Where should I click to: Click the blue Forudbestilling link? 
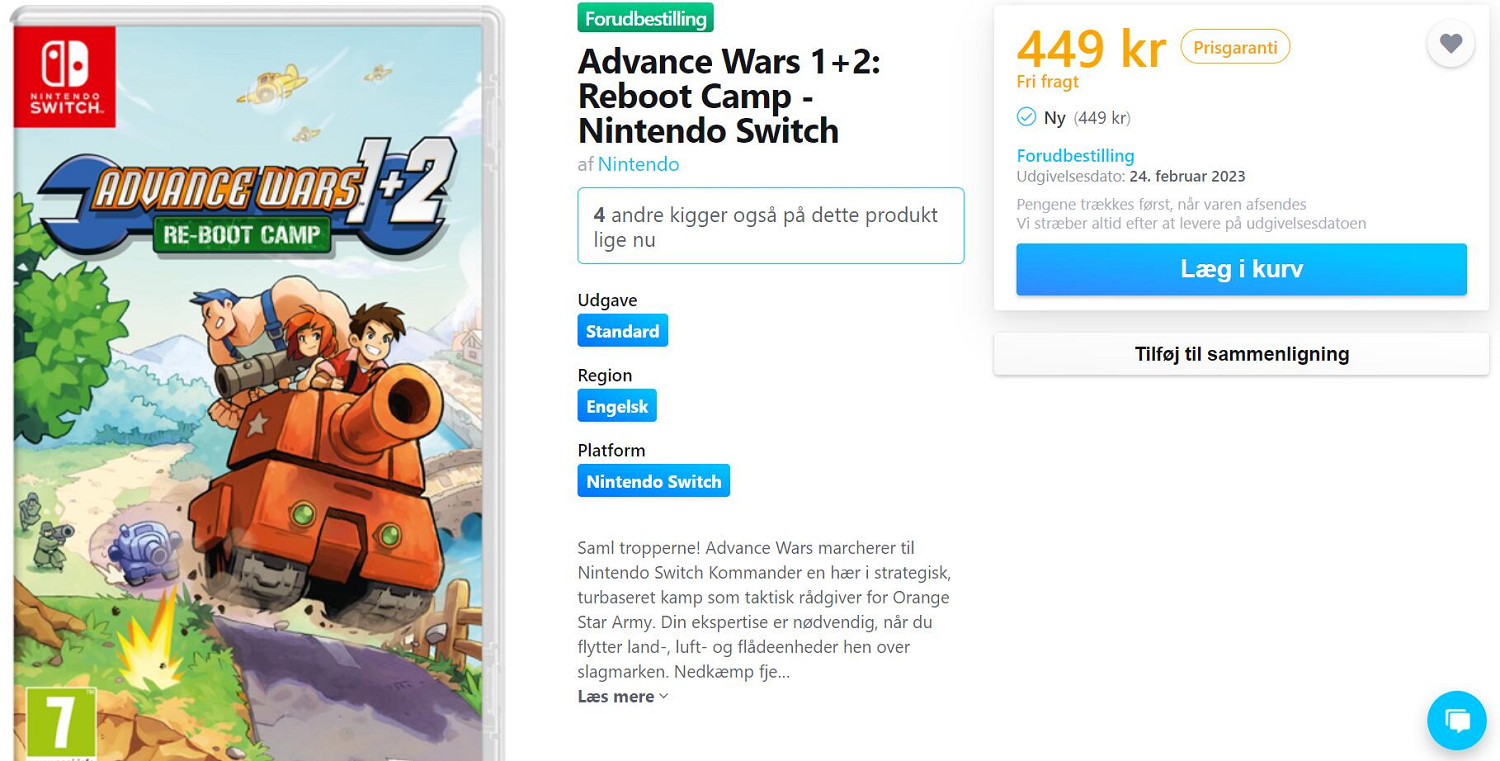point(1075,156)
